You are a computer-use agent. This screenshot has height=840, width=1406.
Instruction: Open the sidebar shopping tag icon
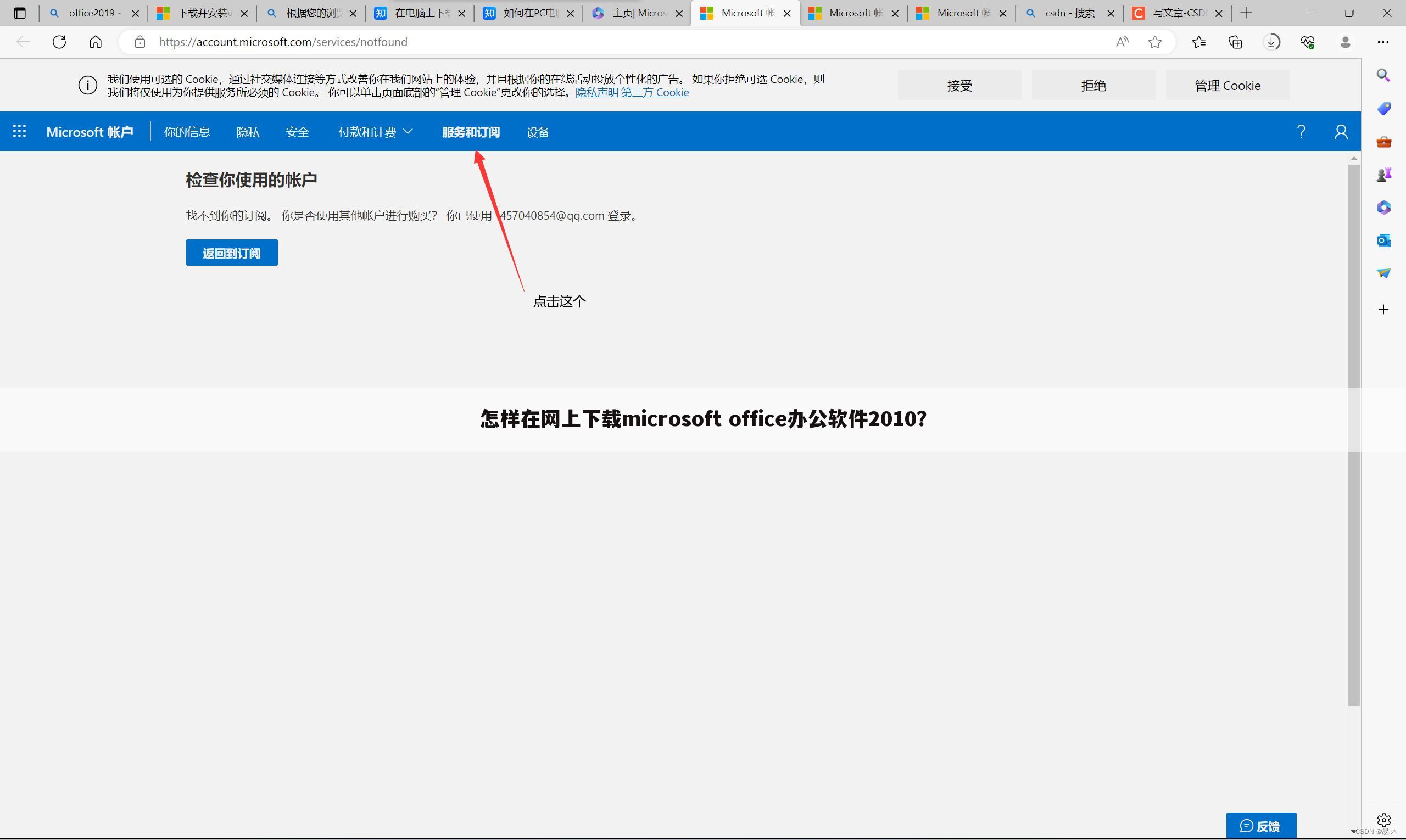[x=1383, y=108]
